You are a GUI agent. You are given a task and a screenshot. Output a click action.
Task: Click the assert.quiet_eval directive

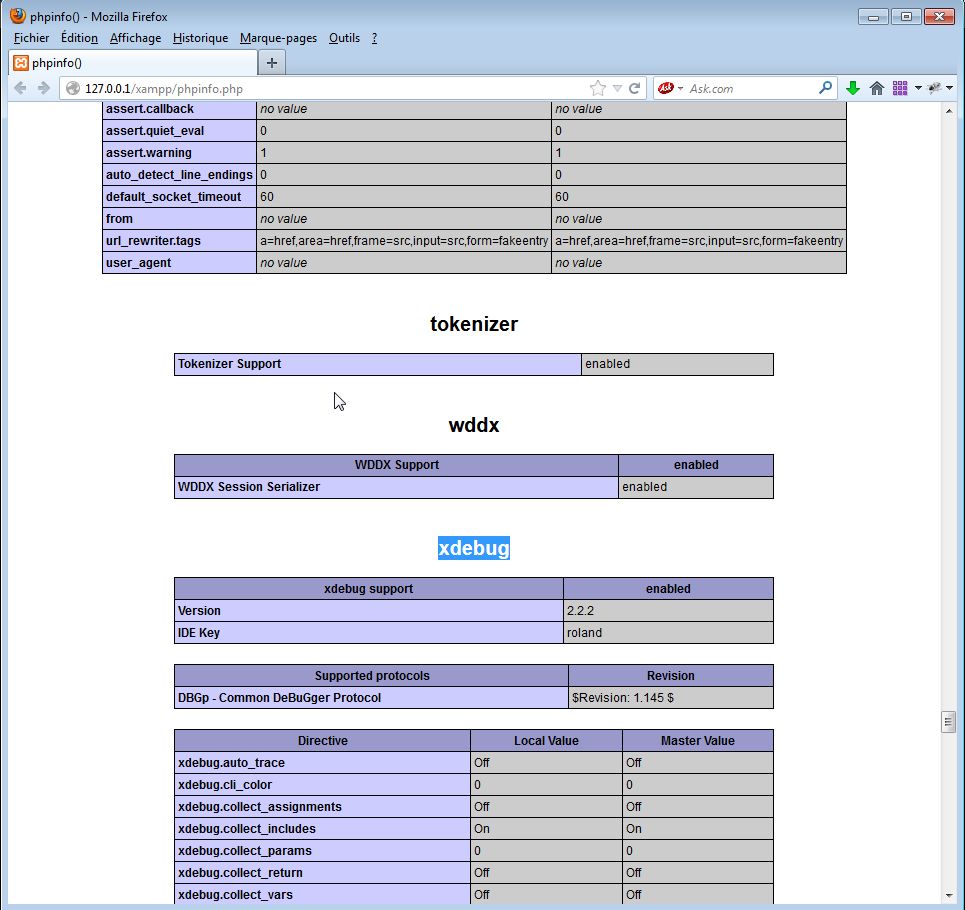(179, 130)
